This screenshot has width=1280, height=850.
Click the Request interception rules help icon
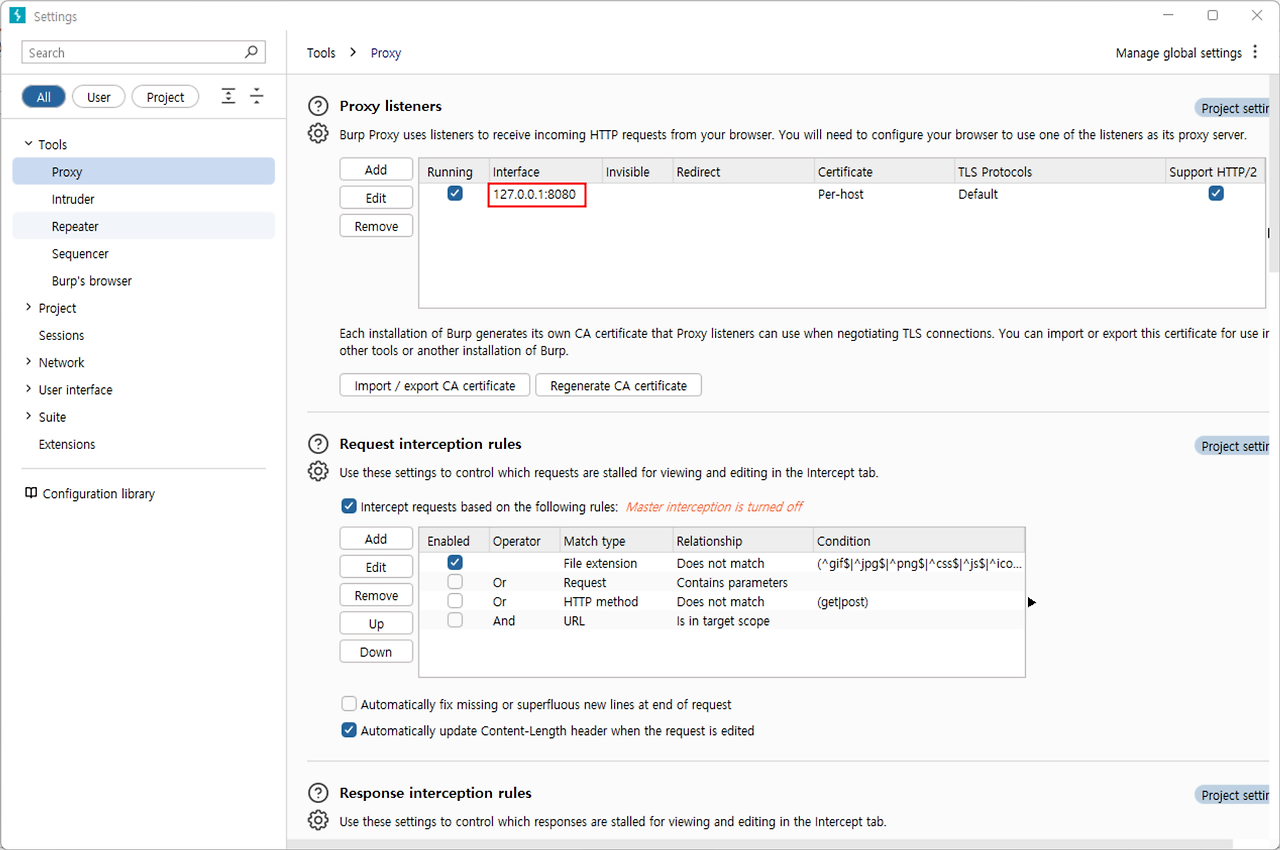pos(318,444)
